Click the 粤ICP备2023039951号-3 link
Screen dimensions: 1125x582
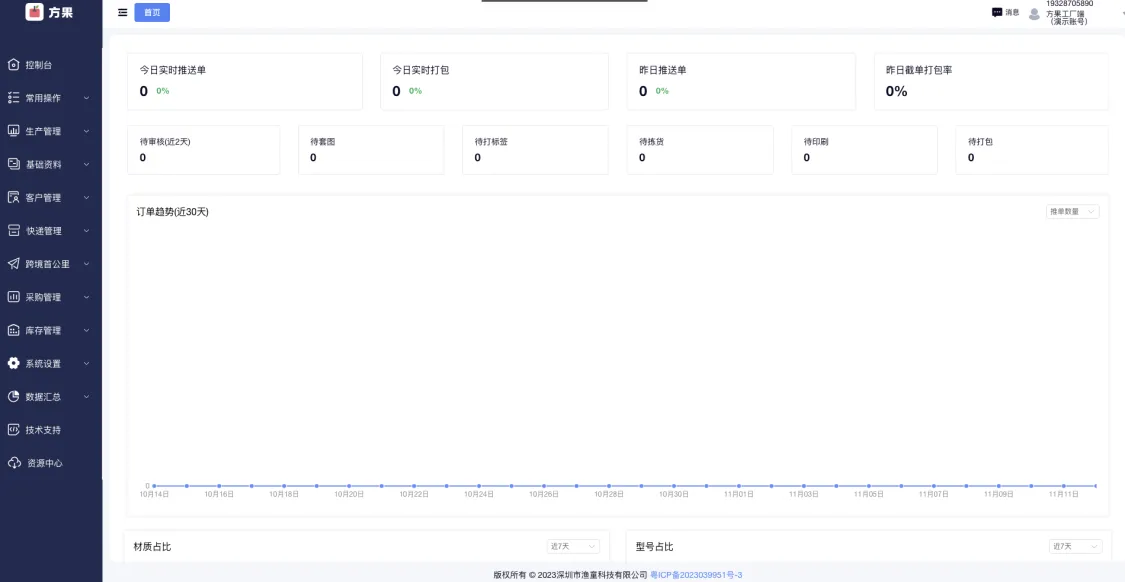(696, 575)
